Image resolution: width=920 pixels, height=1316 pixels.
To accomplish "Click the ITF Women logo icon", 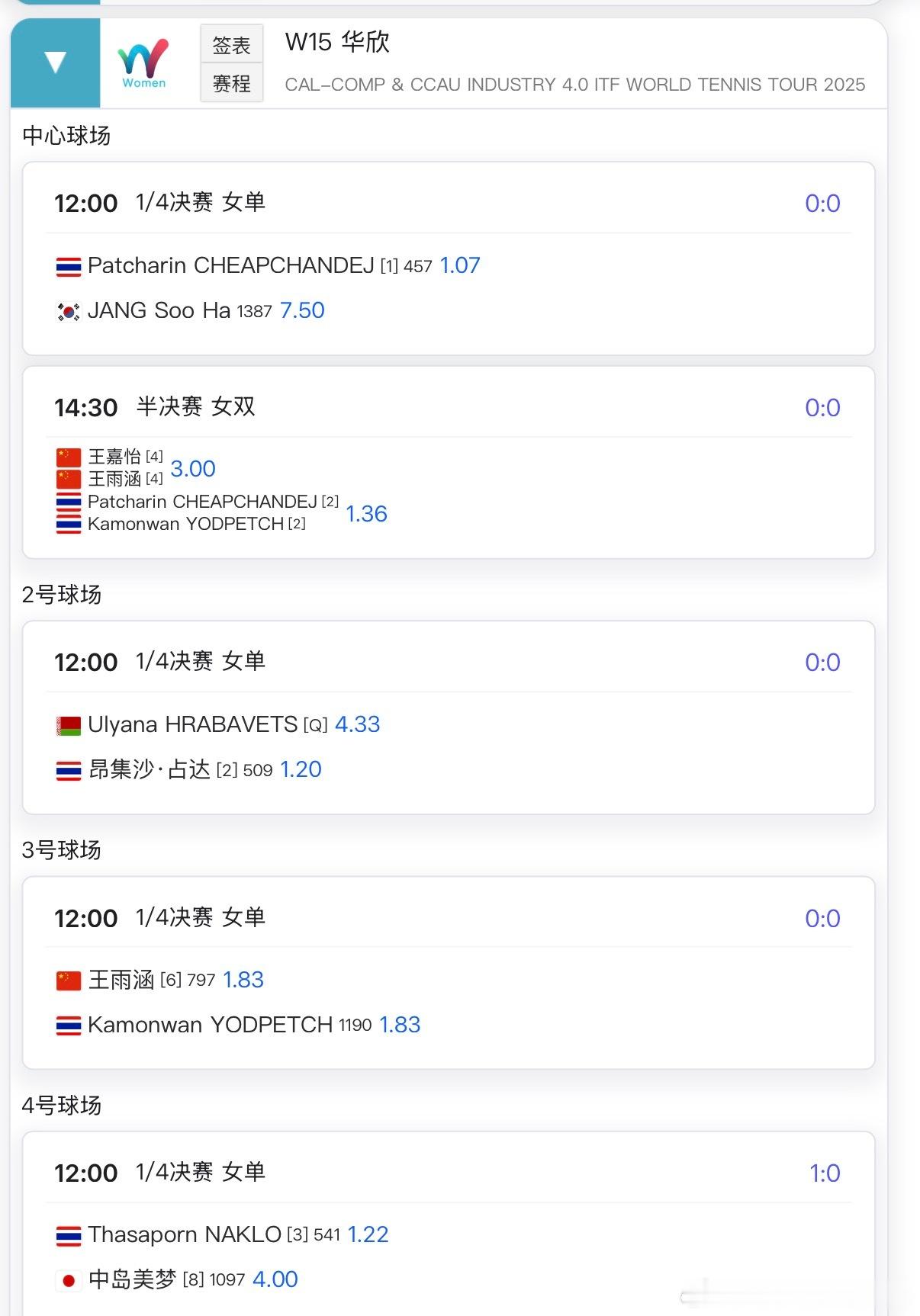I will [143, 63].
